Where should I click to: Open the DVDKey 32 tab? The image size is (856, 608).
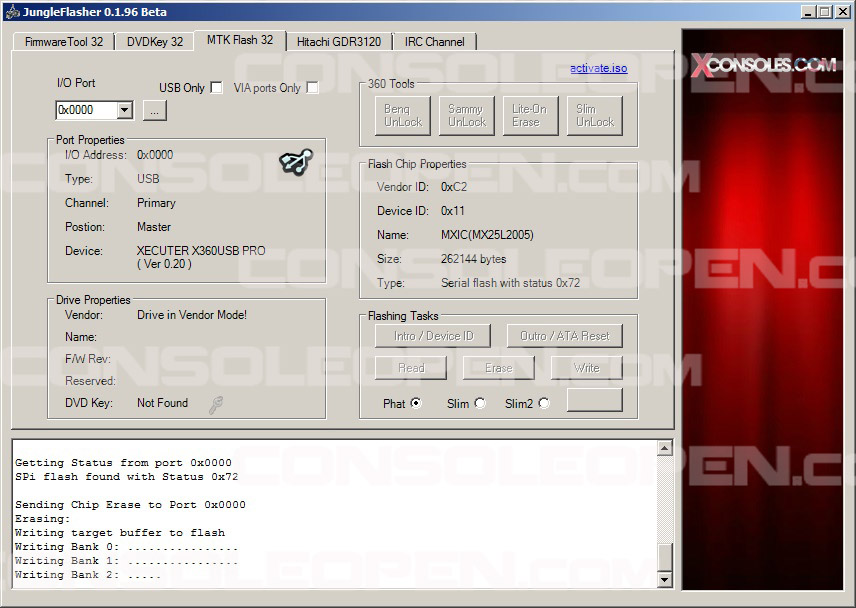pos(155,42)
